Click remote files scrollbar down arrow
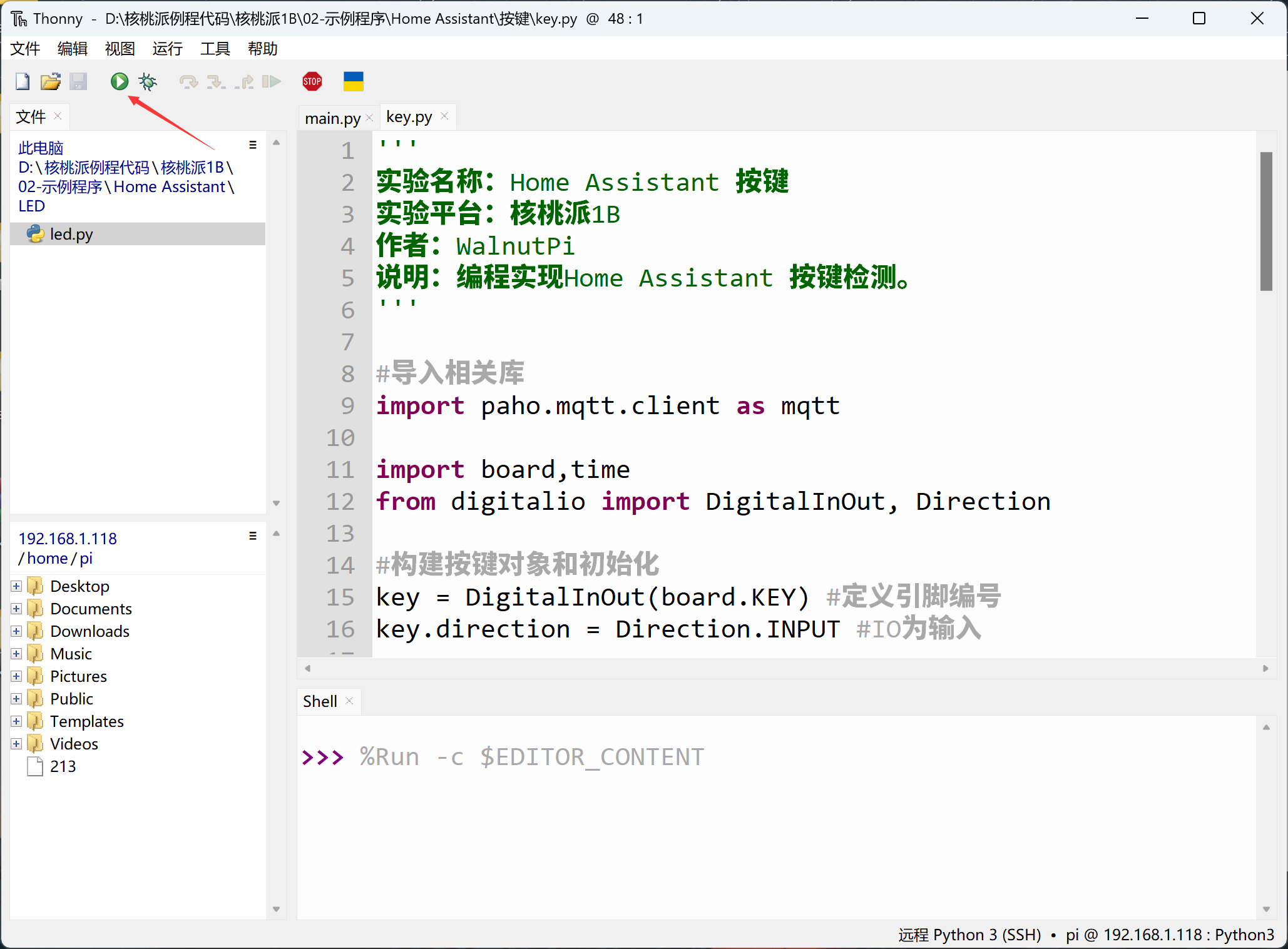1288x949 pixels. pyautogui.click(x=276, y=909)
